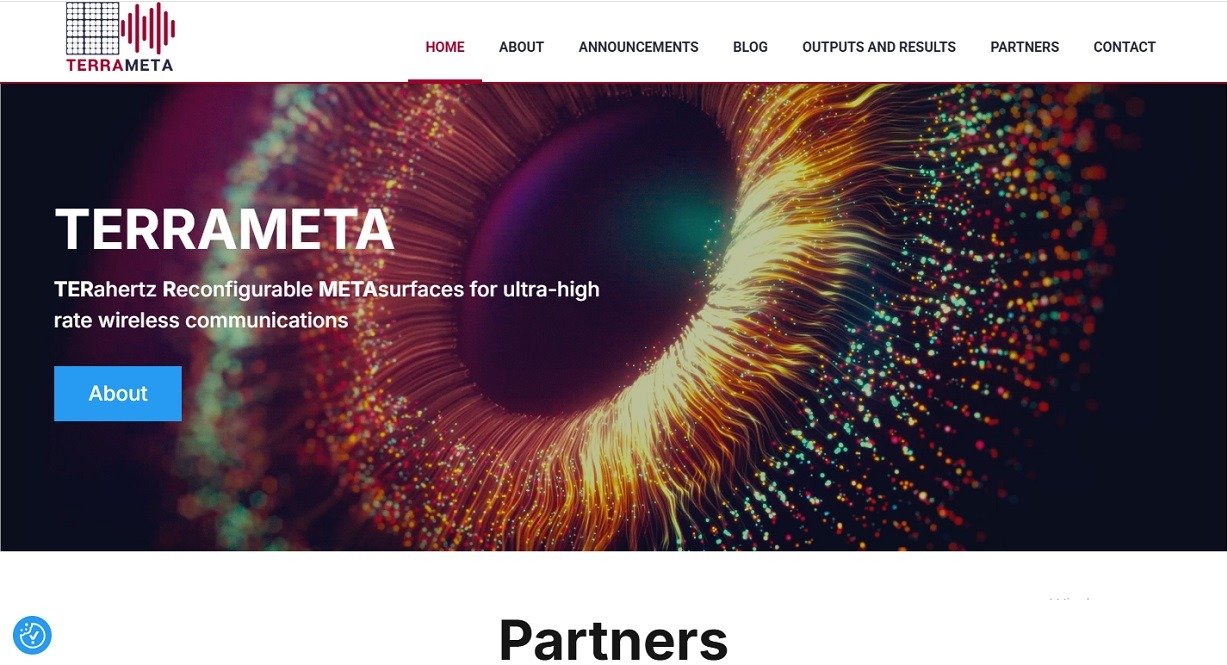
Task: Click the TERahertz Reconfigurable METAsurfaces subtitle
Action: [x=327, y=305]
